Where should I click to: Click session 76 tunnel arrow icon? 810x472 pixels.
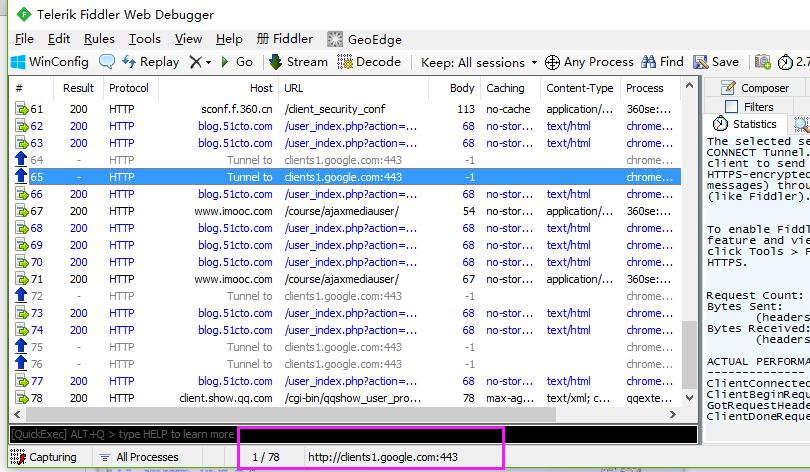coord(21,363)
